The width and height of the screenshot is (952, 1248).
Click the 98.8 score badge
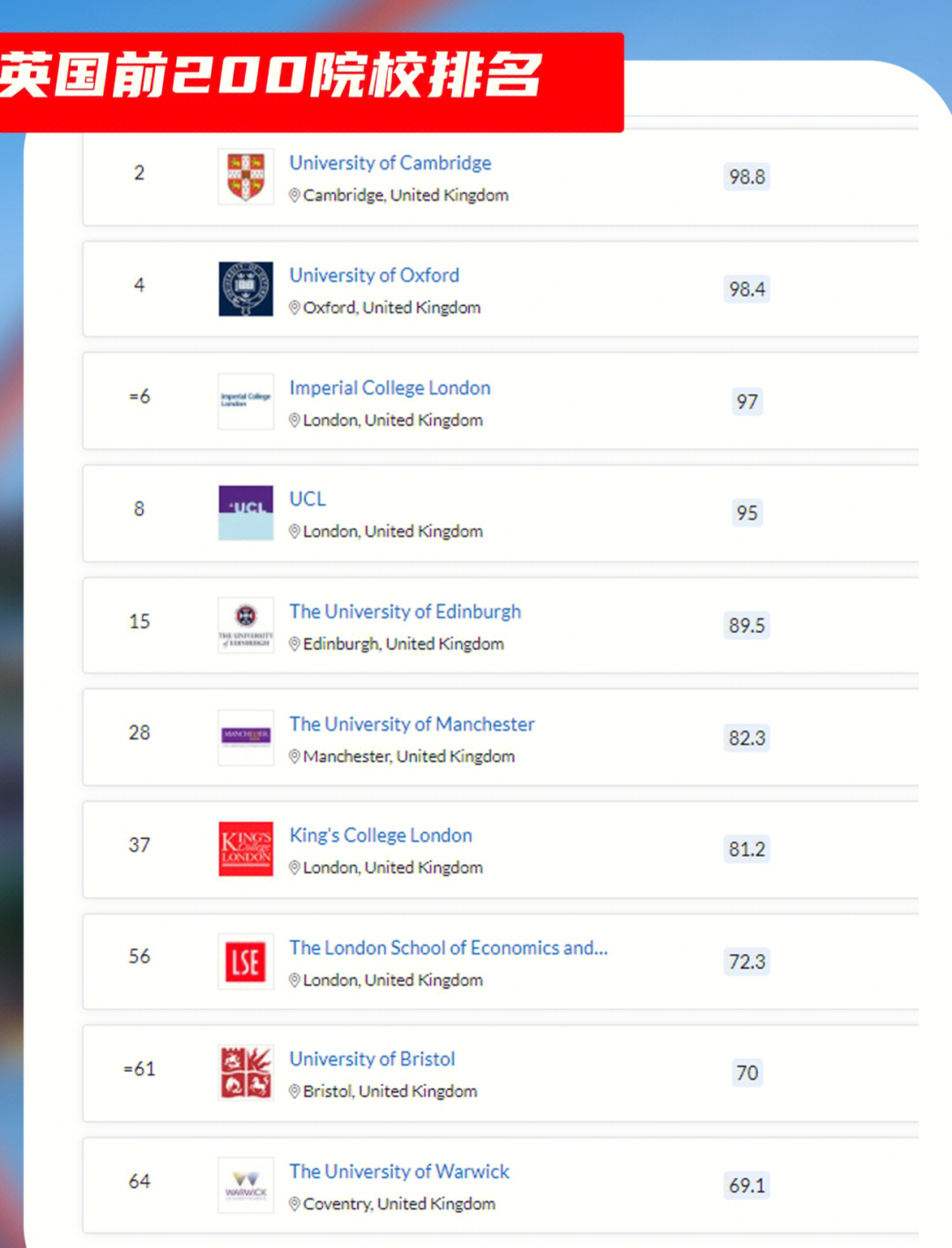747,177
